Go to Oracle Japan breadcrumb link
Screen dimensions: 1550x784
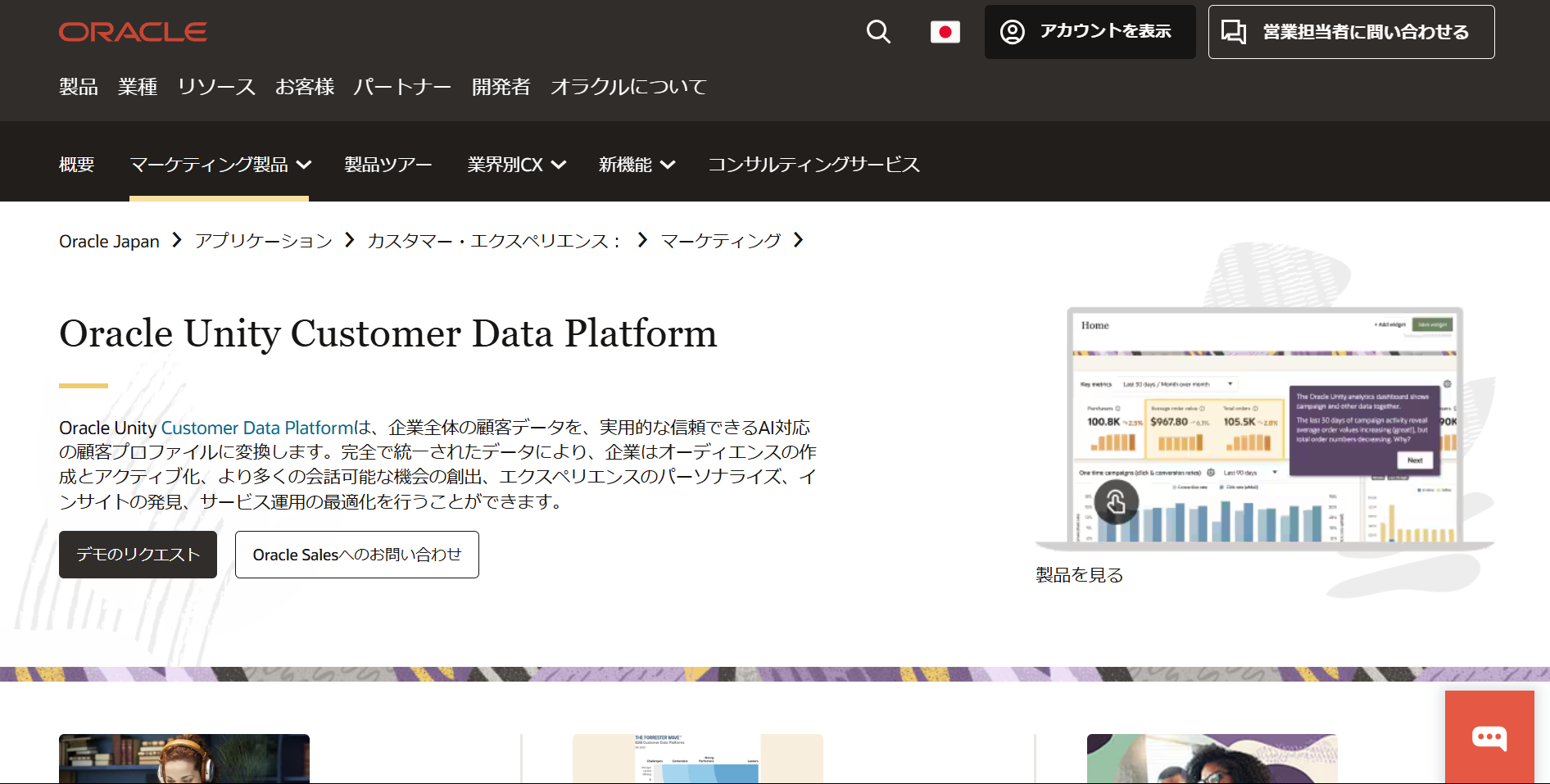tap(109, 242)
